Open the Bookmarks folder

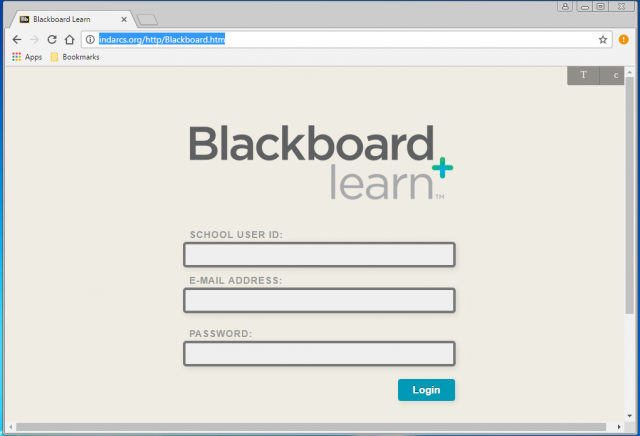(75, 57)
